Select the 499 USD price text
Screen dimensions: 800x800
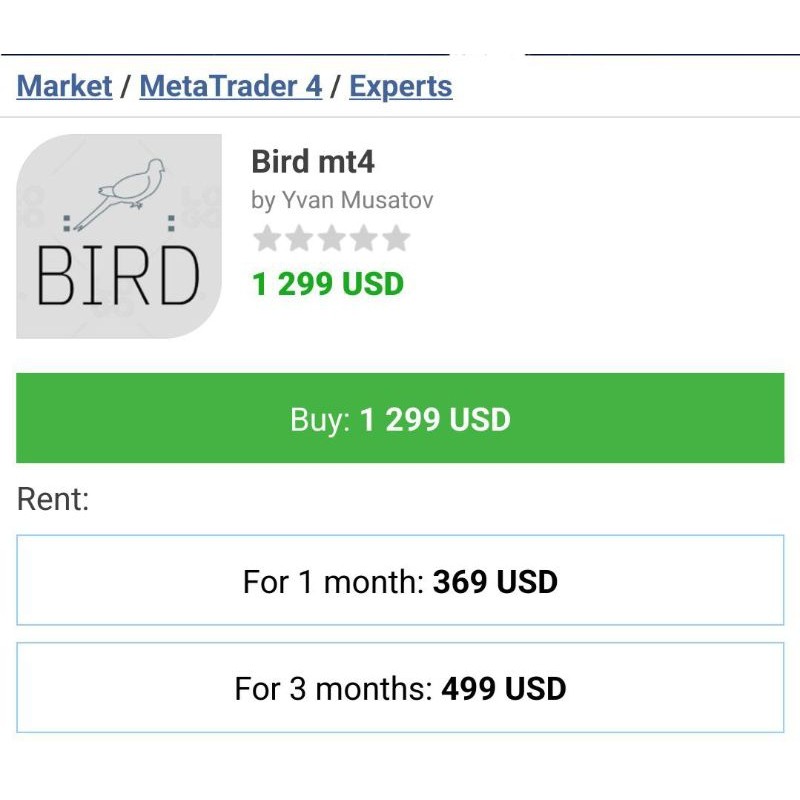pos(505,689)
